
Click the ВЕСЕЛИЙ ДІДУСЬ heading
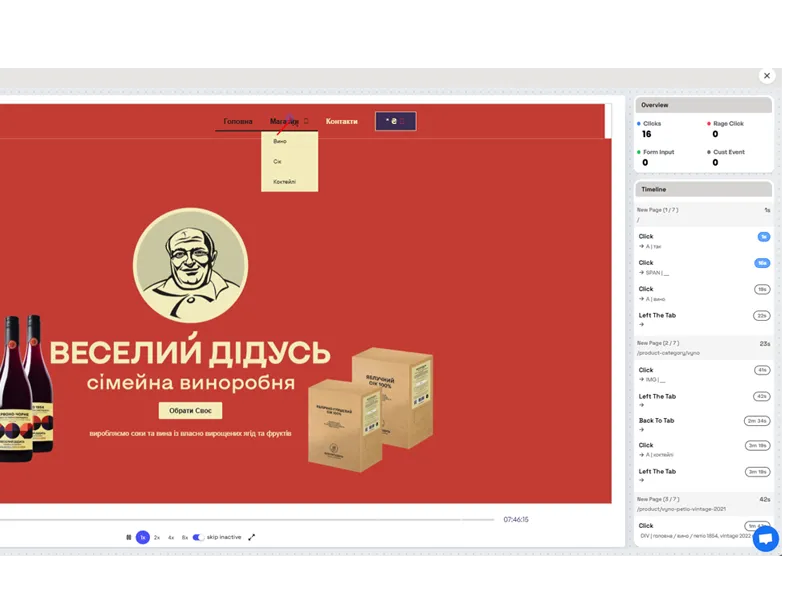pos(190,351)
